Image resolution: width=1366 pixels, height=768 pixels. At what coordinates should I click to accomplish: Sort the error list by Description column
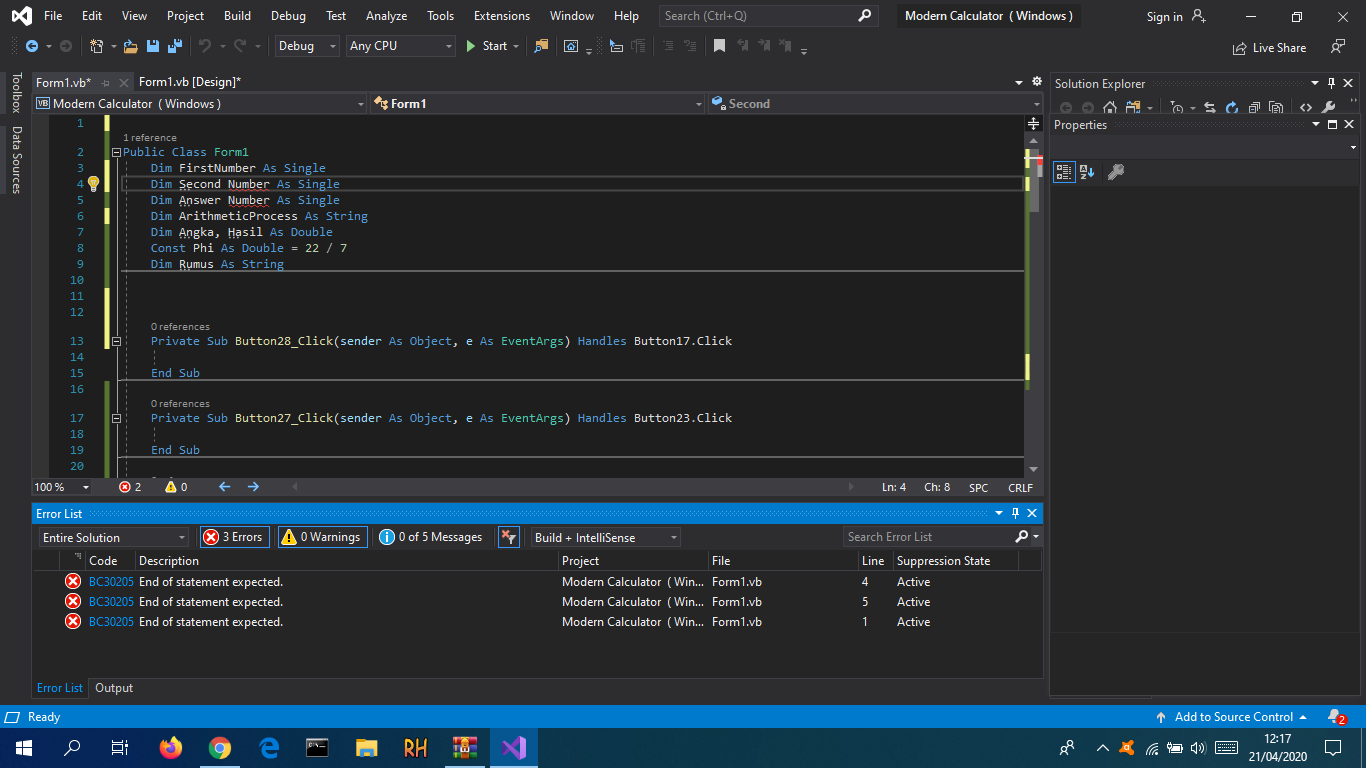click(x=346, y=561)
